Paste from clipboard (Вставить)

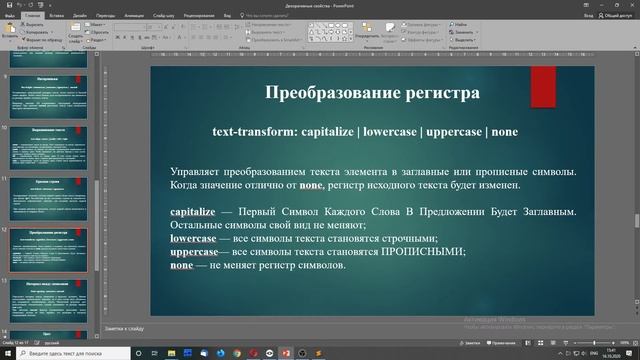point(9,32)
